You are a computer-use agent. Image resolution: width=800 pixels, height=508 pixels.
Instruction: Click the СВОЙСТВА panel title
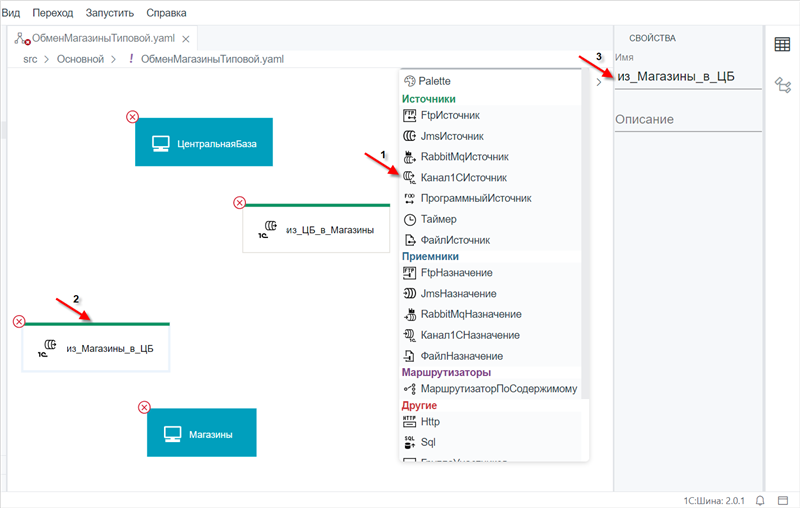(x=652, y=38)
